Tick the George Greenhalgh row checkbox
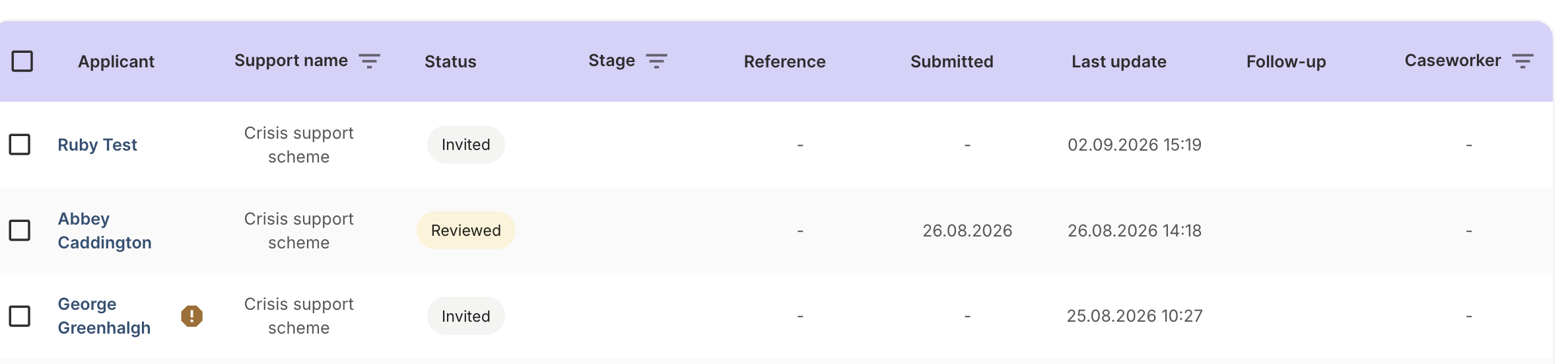Image resolution: width=1568 pixels, height=364 pixels. (20, 316)
